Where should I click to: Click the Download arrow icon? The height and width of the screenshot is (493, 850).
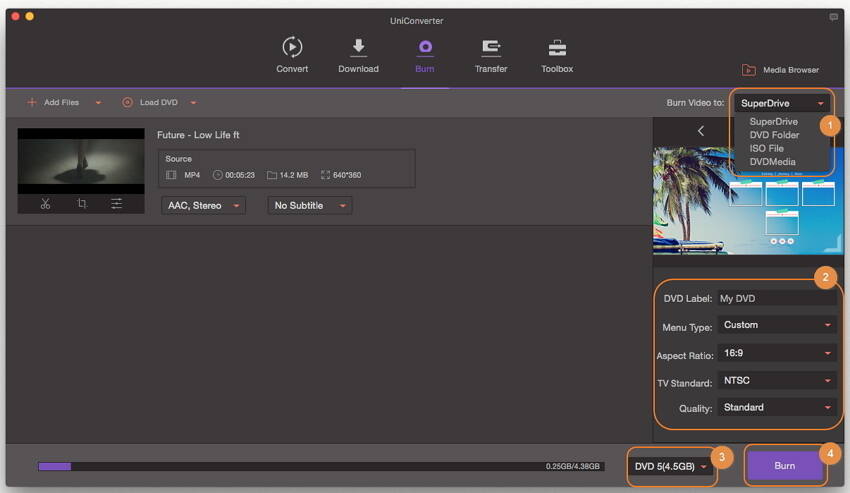[358, 47]
